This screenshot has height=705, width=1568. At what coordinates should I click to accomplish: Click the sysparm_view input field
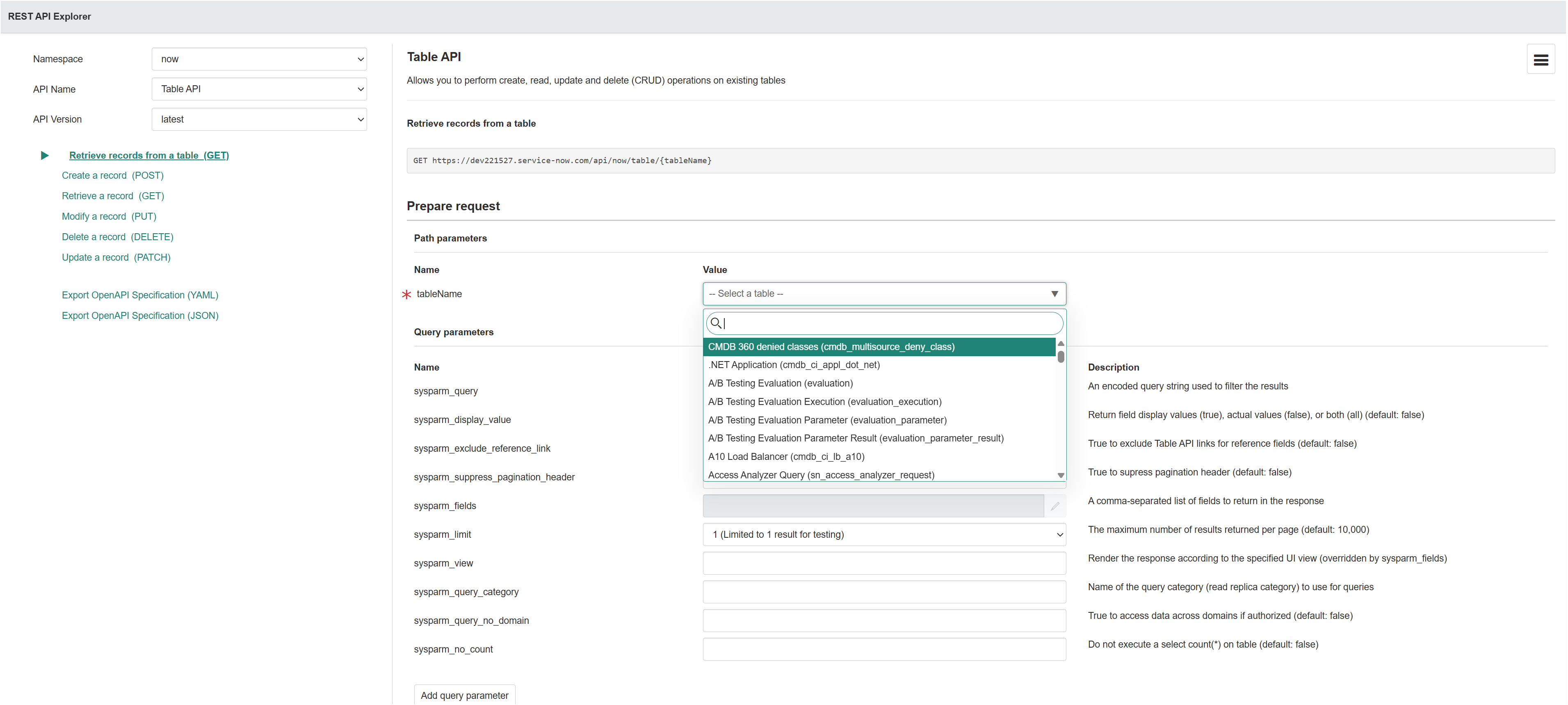(884, 563)
